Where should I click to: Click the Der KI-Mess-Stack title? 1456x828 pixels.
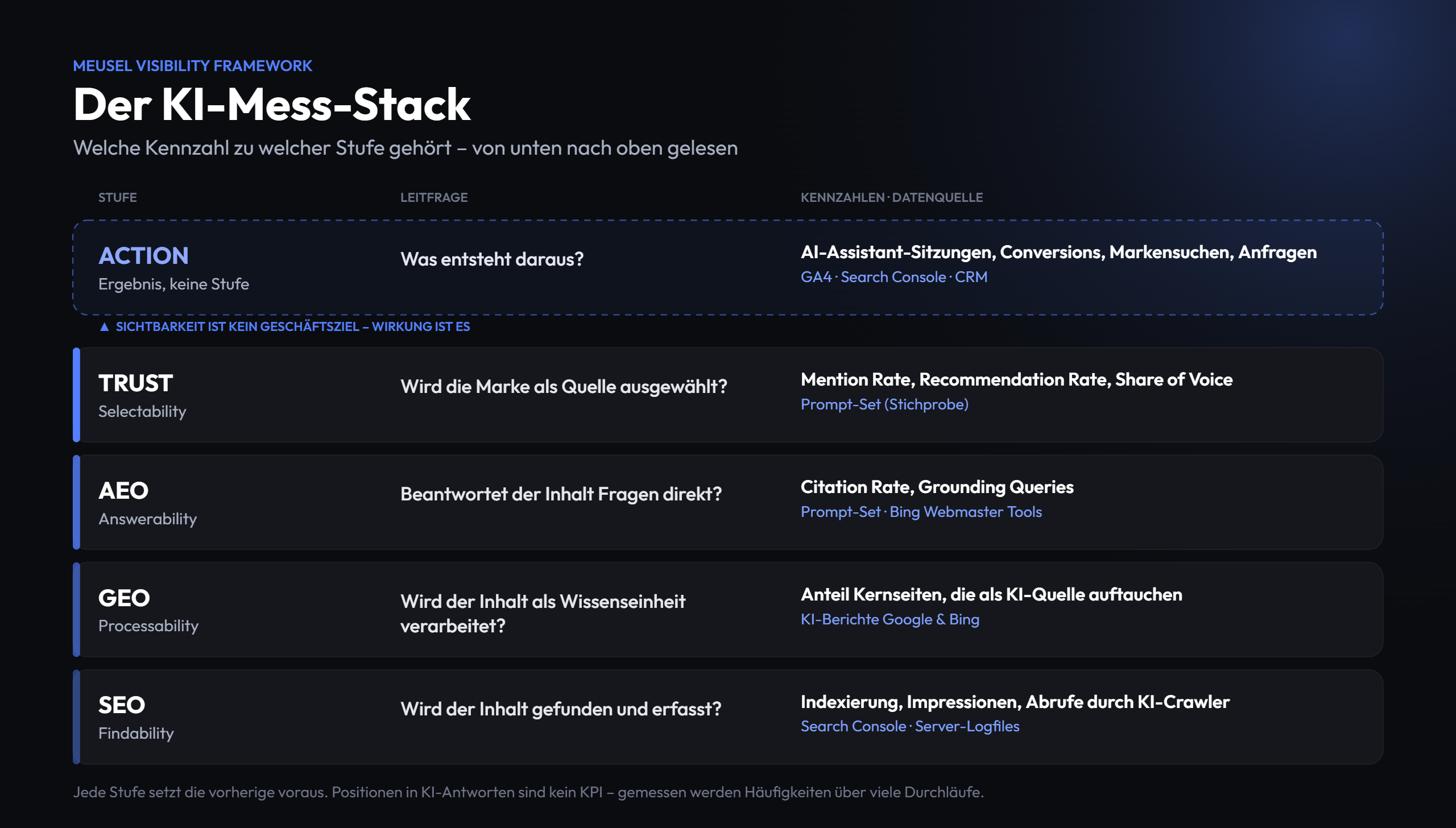272,105
